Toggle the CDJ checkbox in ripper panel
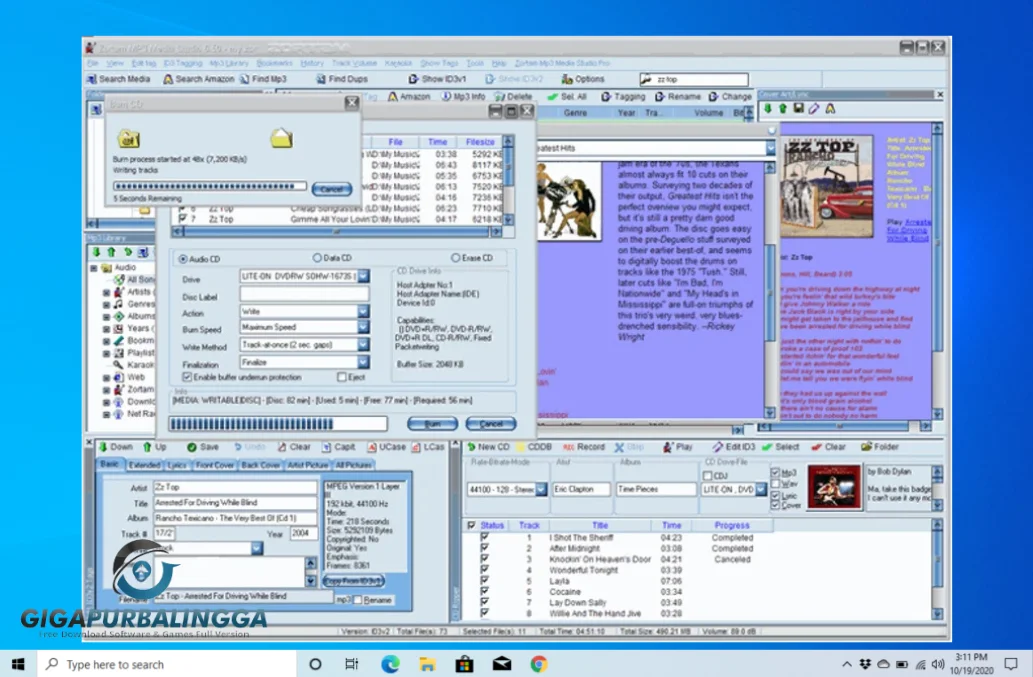Screen dimensions: 1033x677 tap(708, 475)
